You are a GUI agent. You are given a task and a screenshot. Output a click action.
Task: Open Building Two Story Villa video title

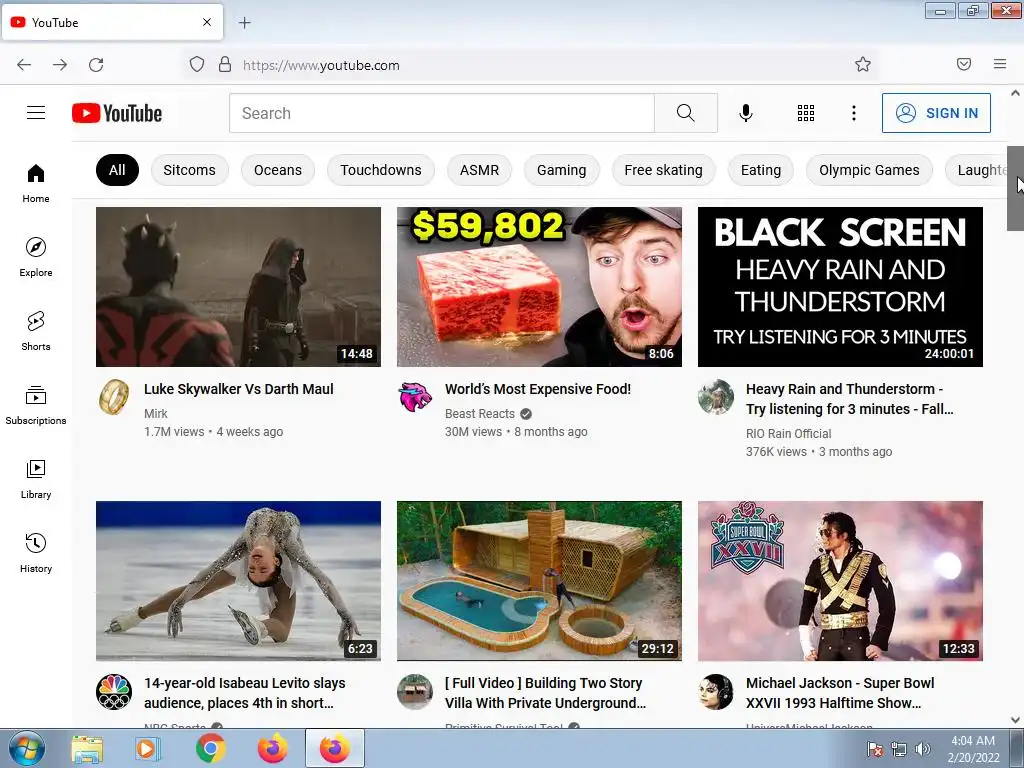[545, 693]
